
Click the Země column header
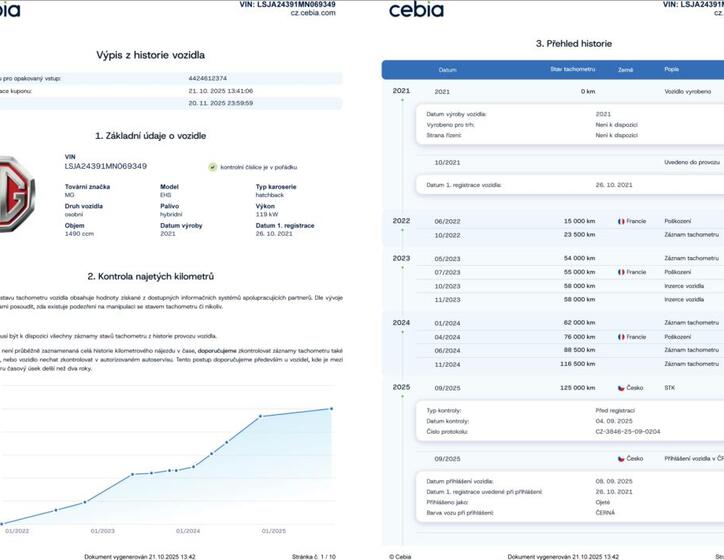click(x=625, y=70)
